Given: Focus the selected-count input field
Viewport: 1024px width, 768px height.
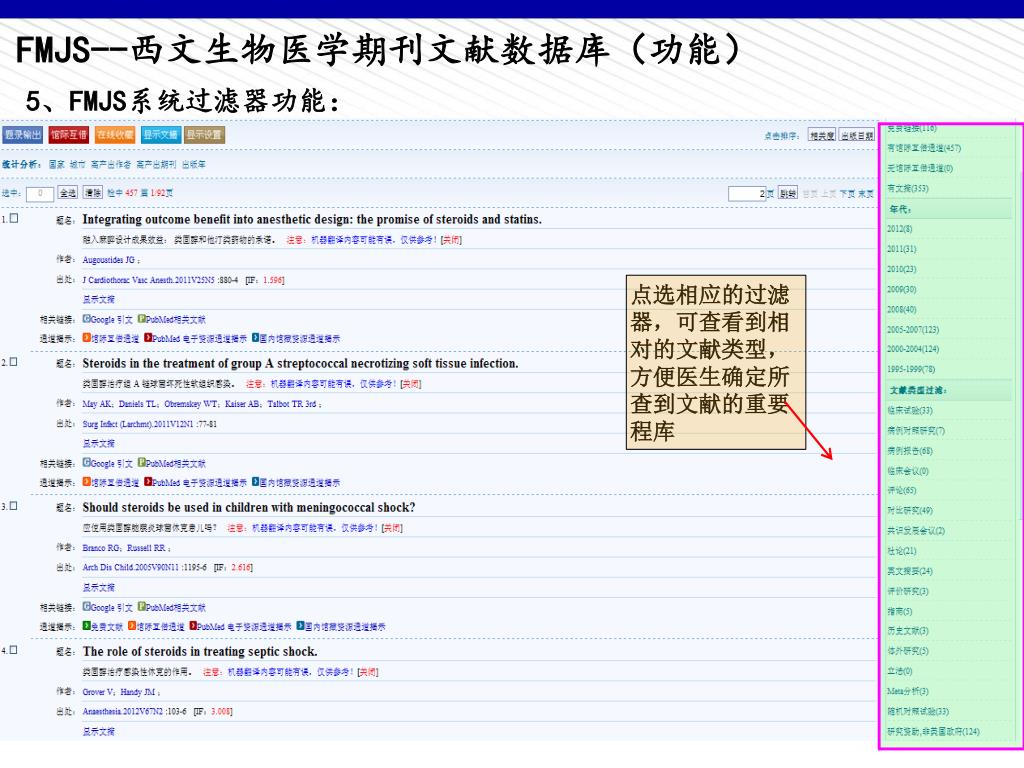Looking at the screenshot, I should tap(40, 193).
